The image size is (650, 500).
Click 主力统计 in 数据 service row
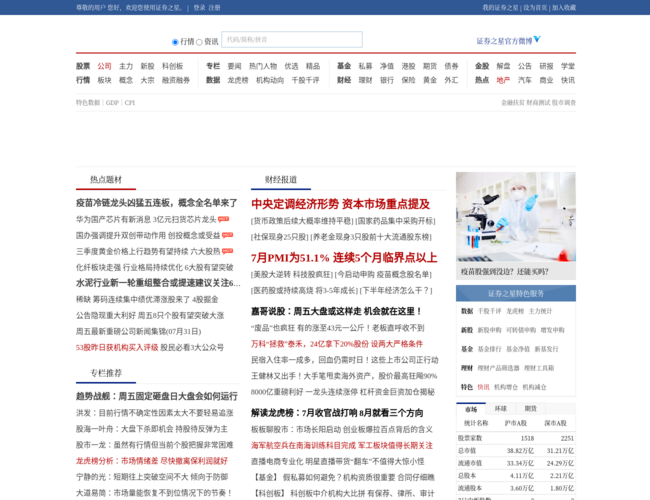click(541, 311)
